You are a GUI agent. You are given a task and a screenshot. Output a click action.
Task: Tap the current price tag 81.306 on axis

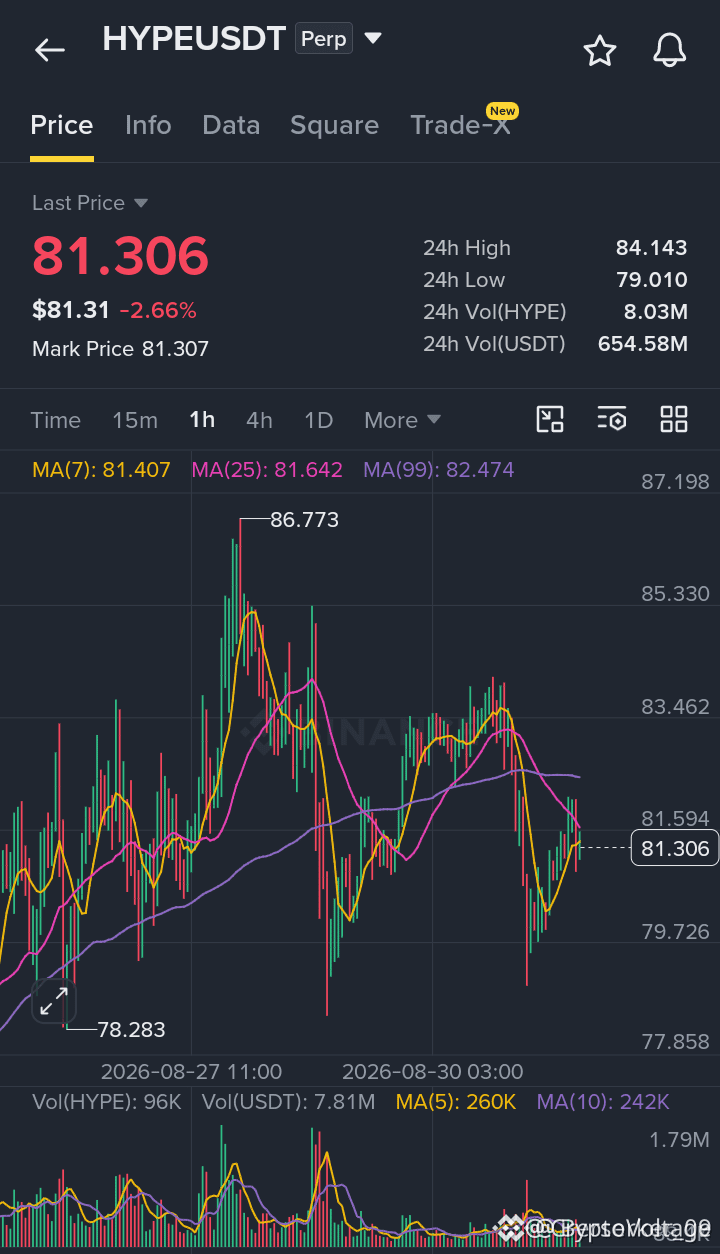[x=675, y=848]
